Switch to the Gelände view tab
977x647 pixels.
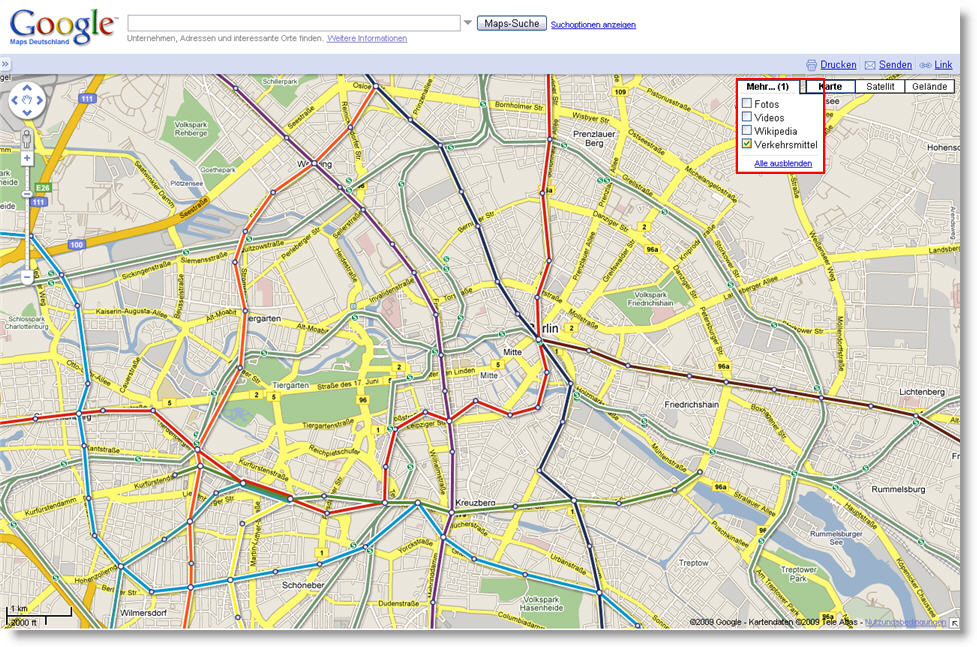(929, 86)
